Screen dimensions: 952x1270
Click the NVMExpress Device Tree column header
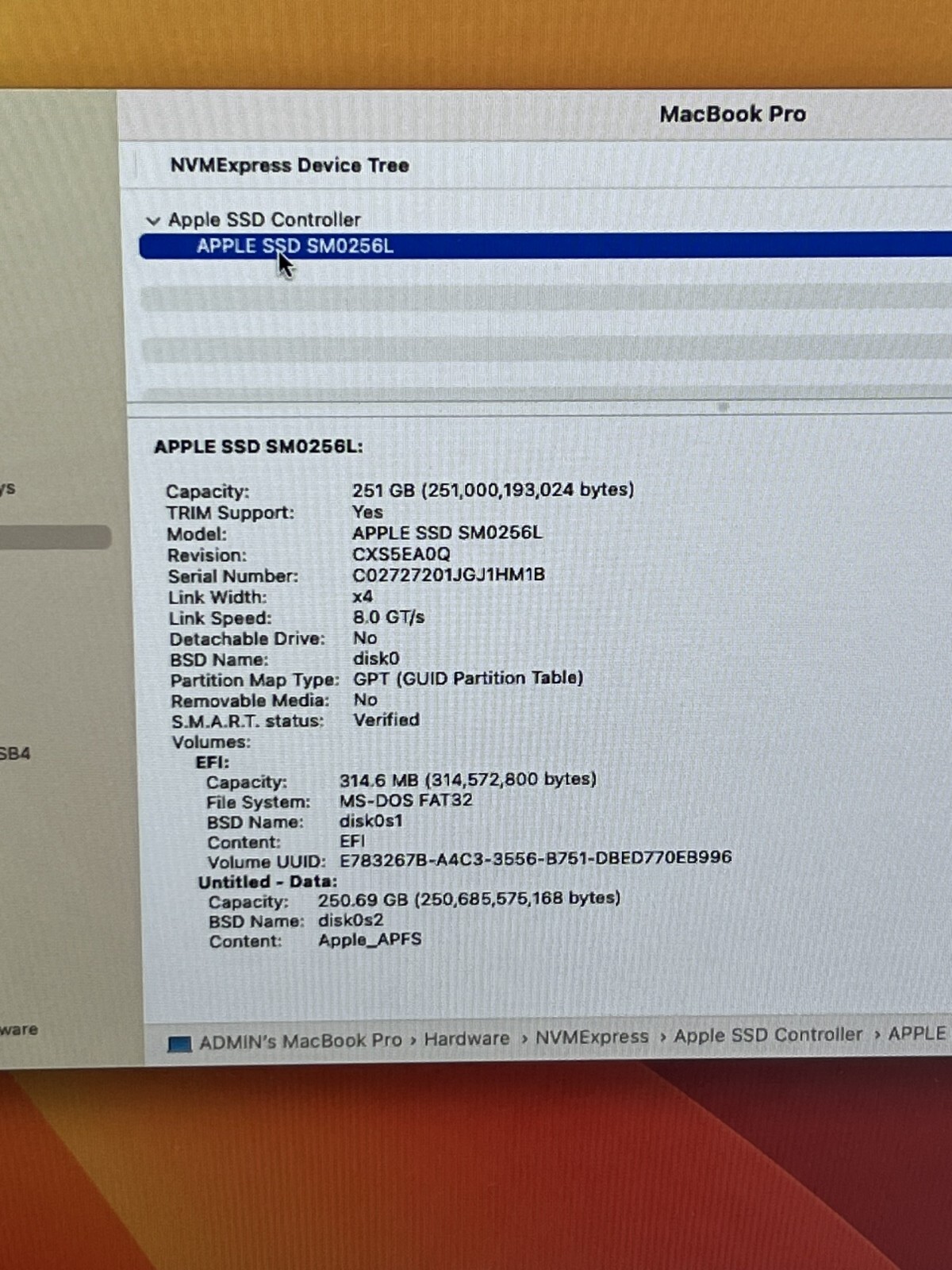290,165
